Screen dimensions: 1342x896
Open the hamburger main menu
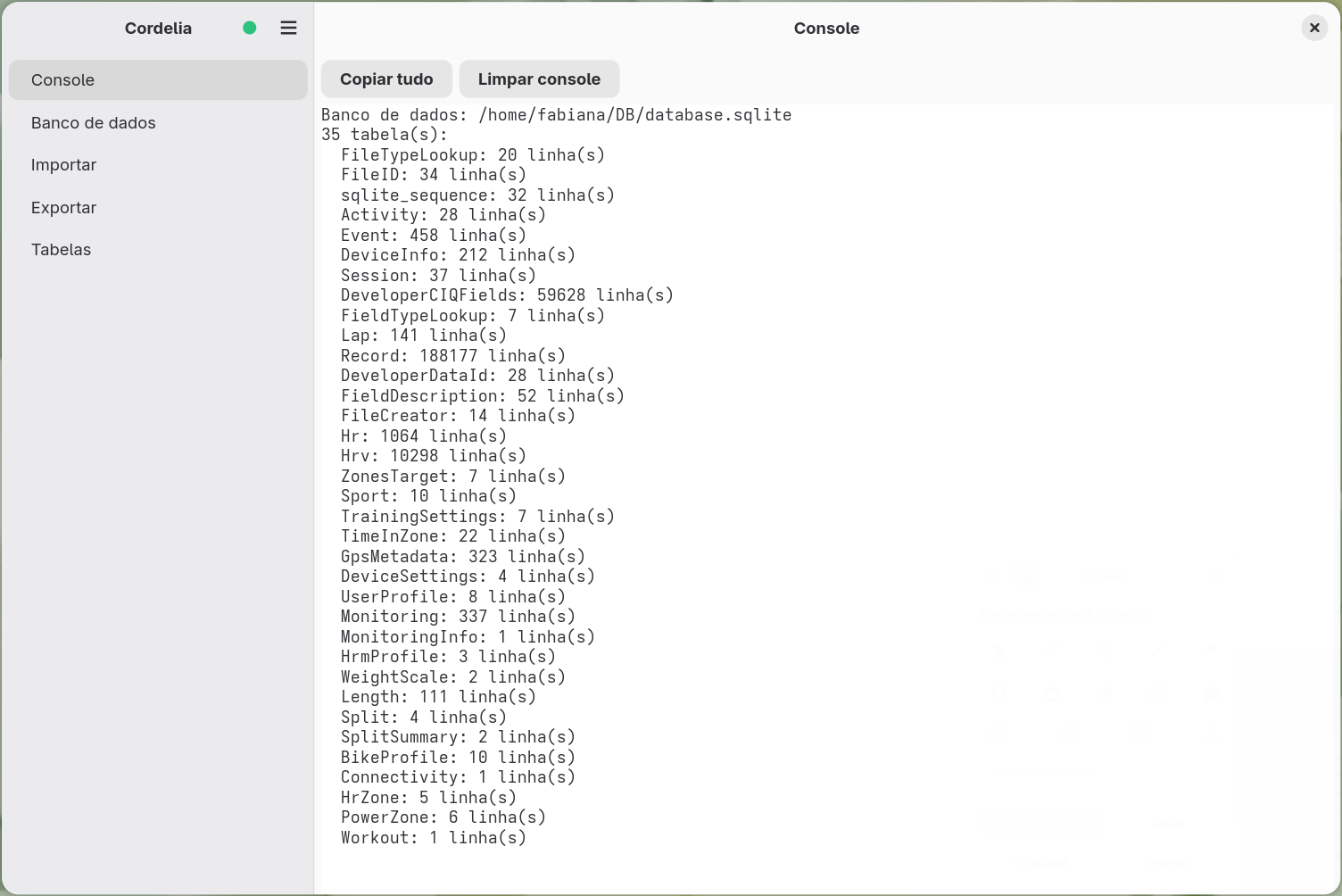pos(288,28)
